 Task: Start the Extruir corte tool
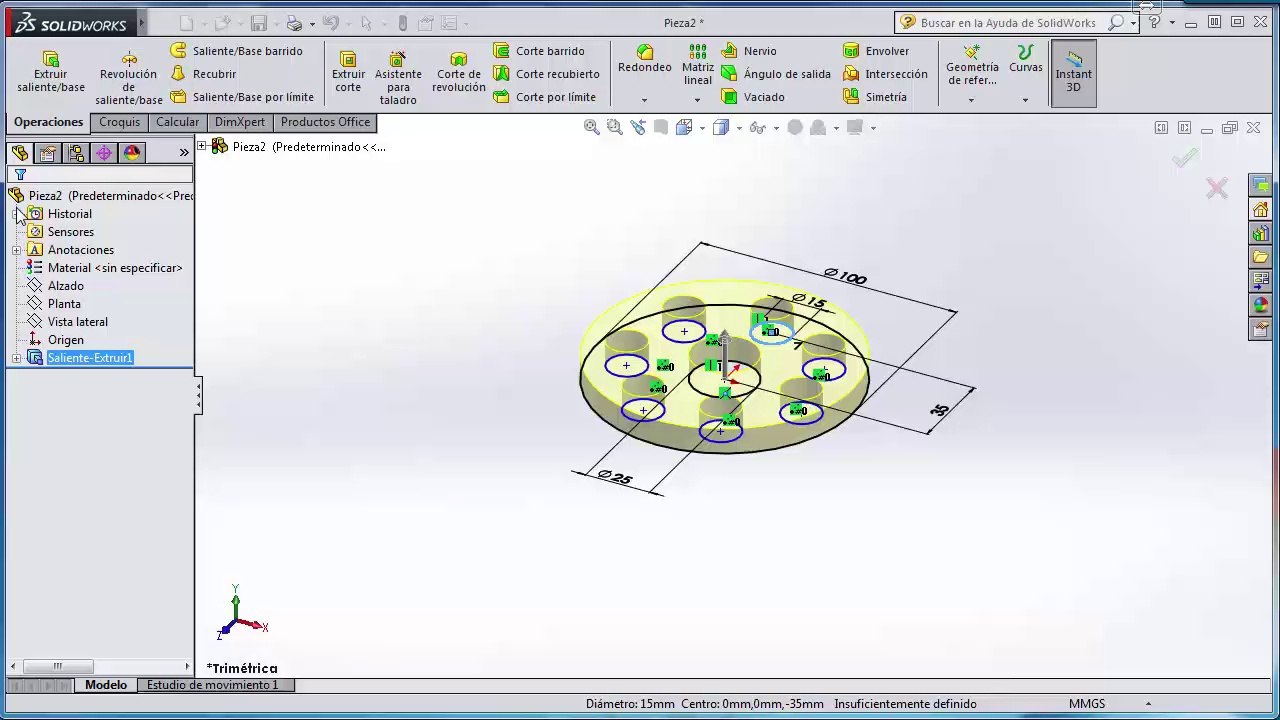(348, 72)
